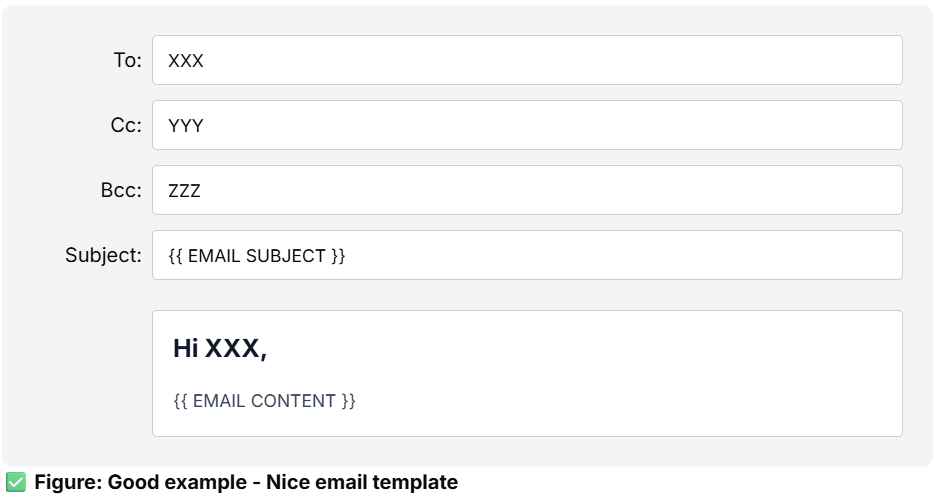Click the email body text area
The width and height of the screenshot is (939, 504).
coord(527,374)
